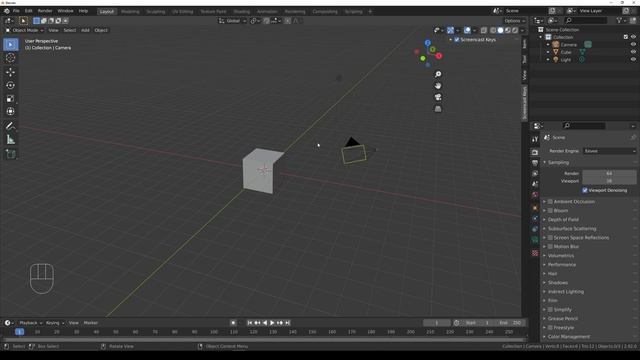Screen dimensions: 640x360
Task: Select the Add Cube tool
Action: [11, 154]
